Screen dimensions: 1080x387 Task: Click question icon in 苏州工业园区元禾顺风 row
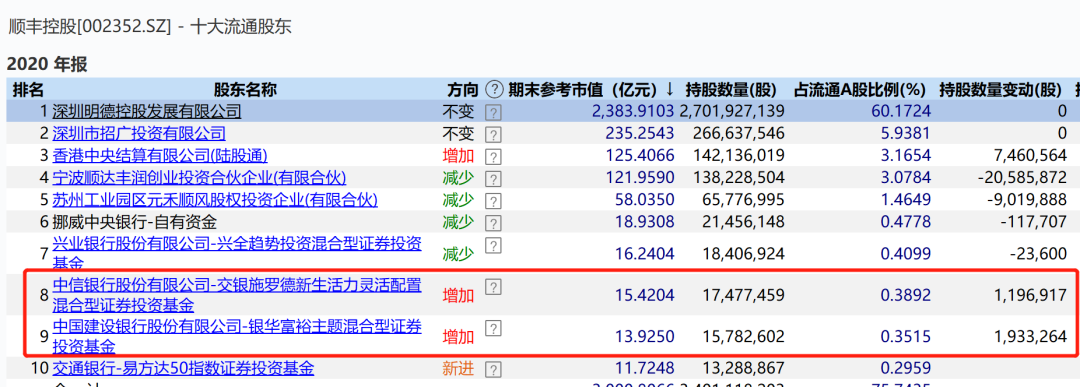click(493, 201)
